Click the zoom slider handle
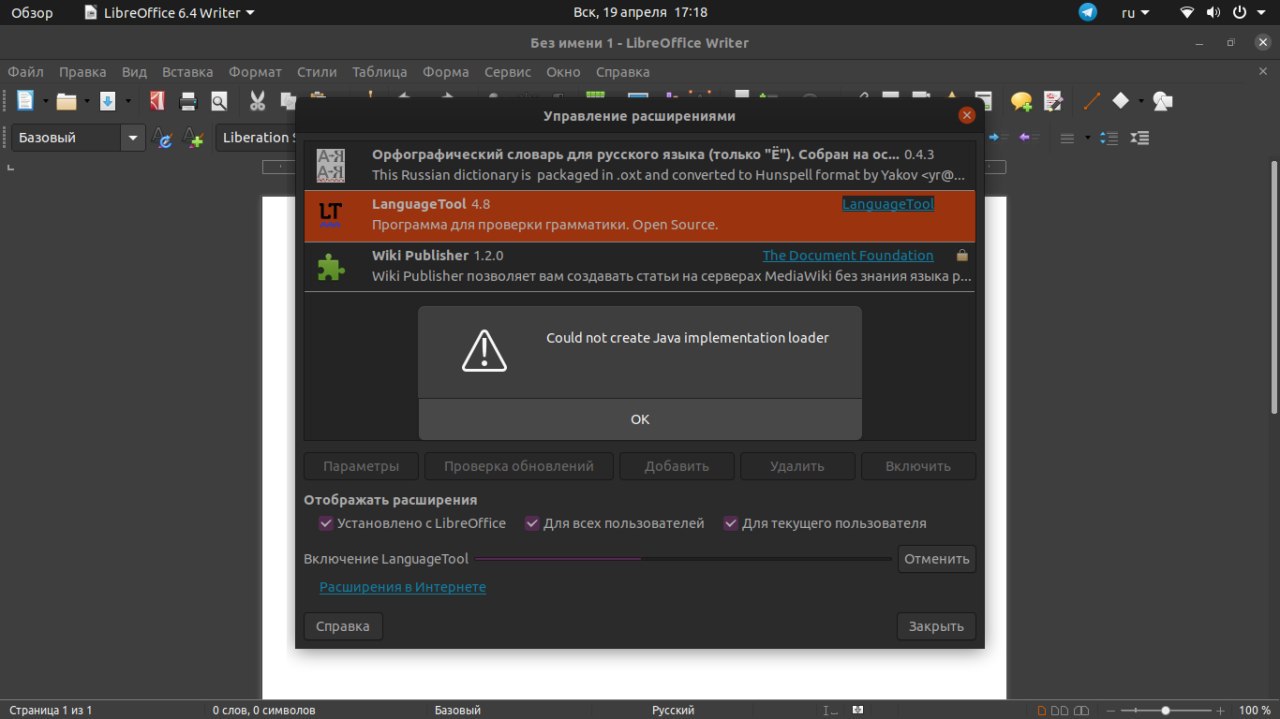The height and width of the screenshot is (719, 1280). pos(1165,710)
